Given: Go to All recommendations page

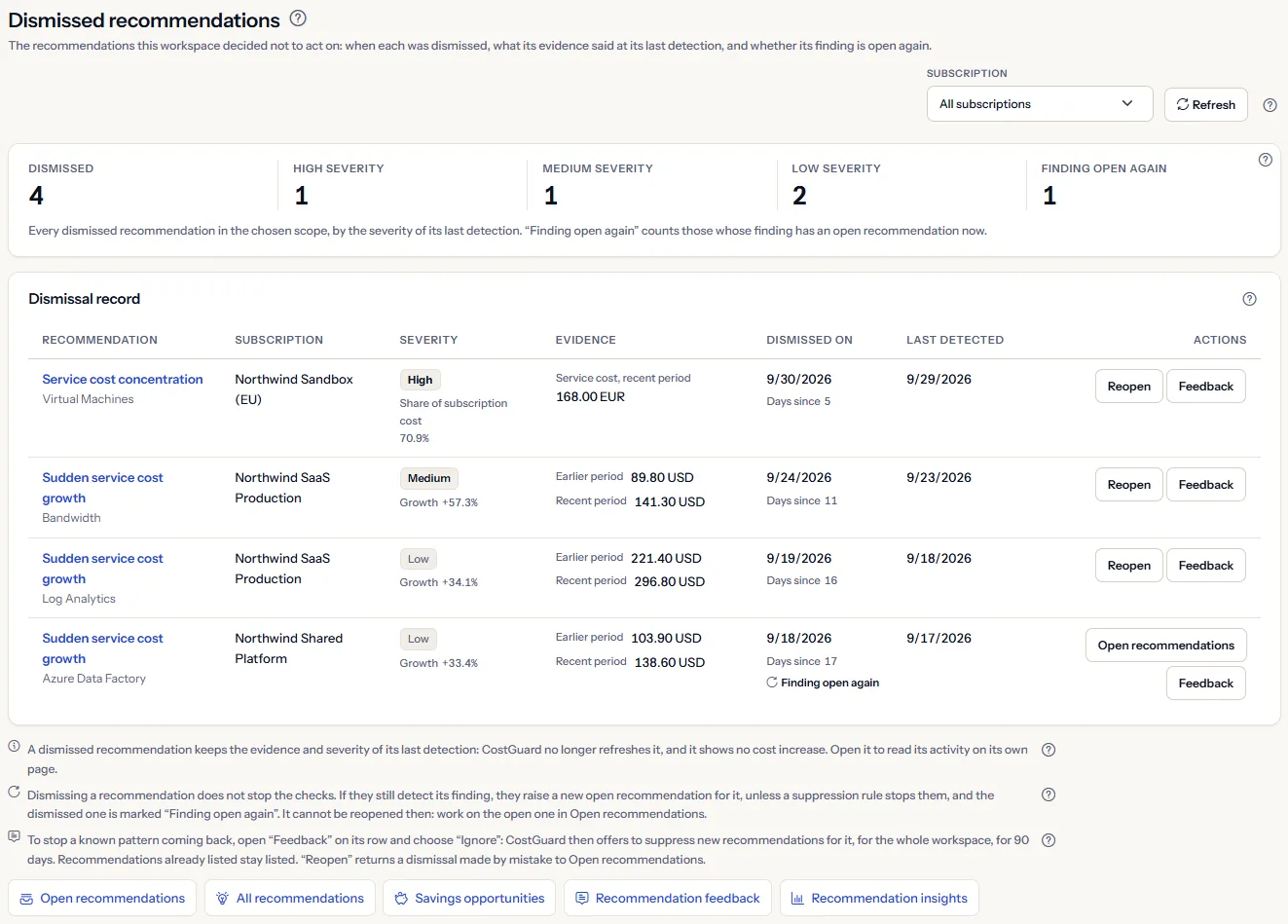Looking at the screenshot, I should coord(290,899).
